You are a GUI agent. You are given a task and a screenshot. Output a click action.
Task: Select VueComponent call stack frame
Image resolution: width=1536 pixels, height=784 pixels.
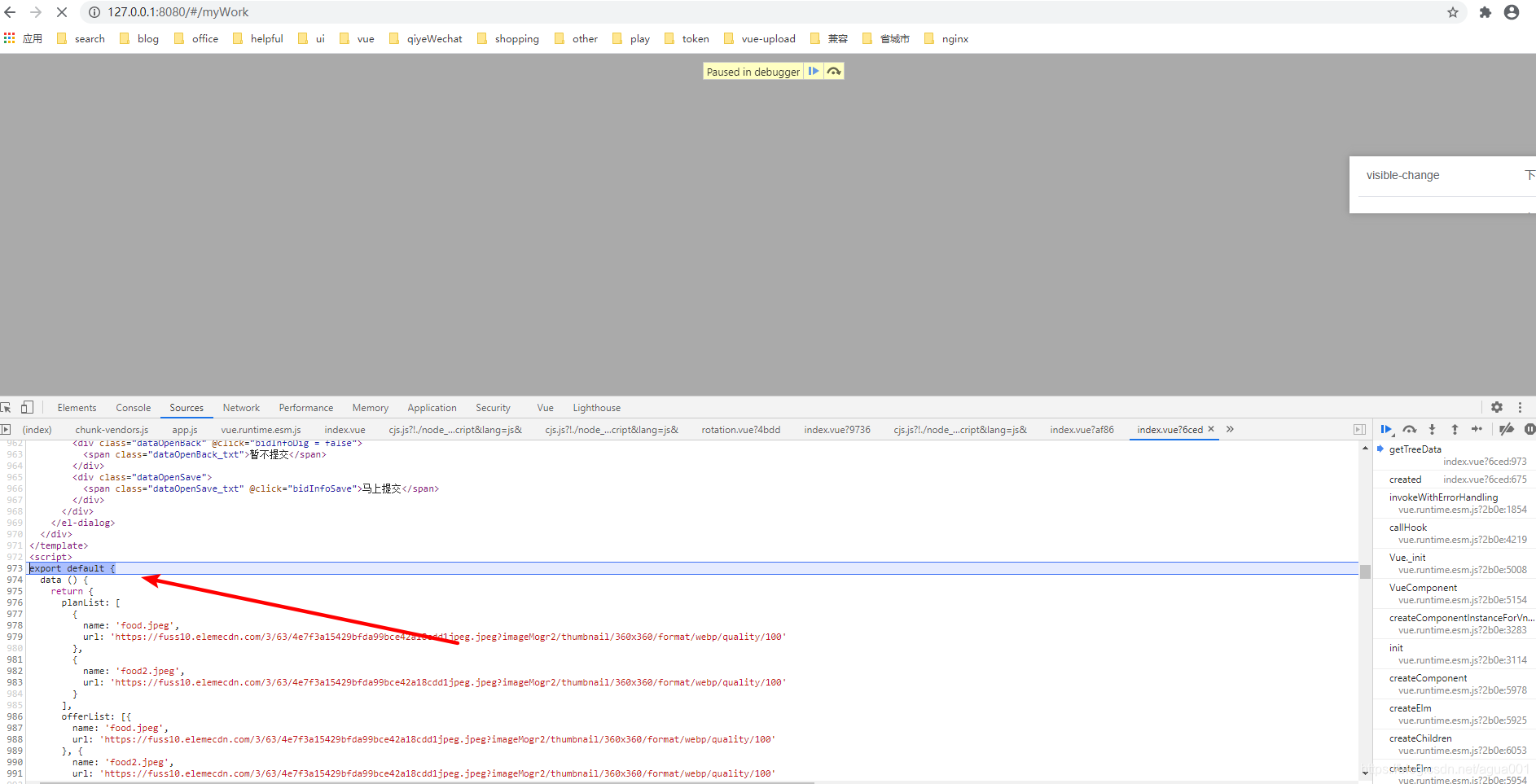click(x=1455, y=593)
